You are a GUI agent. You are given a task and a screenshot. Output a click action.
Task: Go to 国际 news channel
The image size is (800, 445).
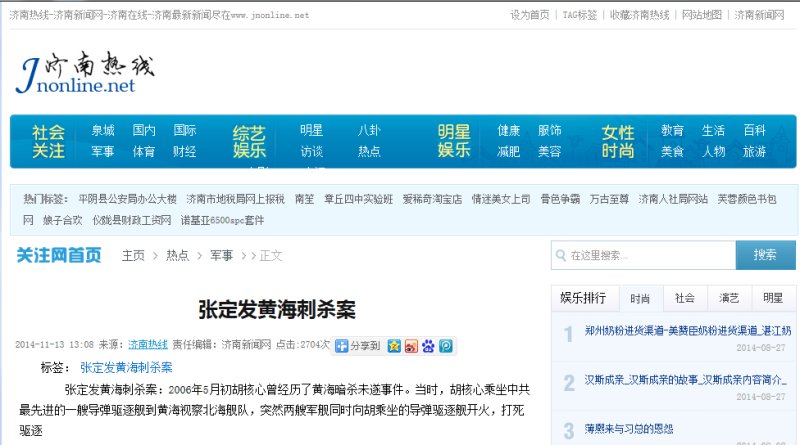(x=185, y=131)
